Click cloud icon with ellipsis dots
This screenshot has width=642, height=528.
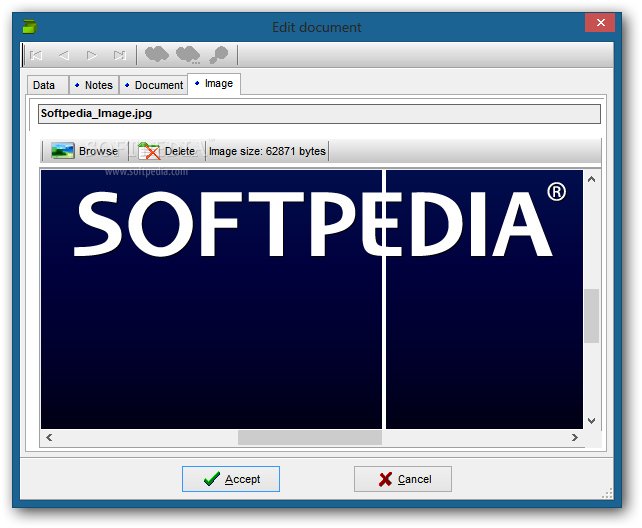pos(188,55)
